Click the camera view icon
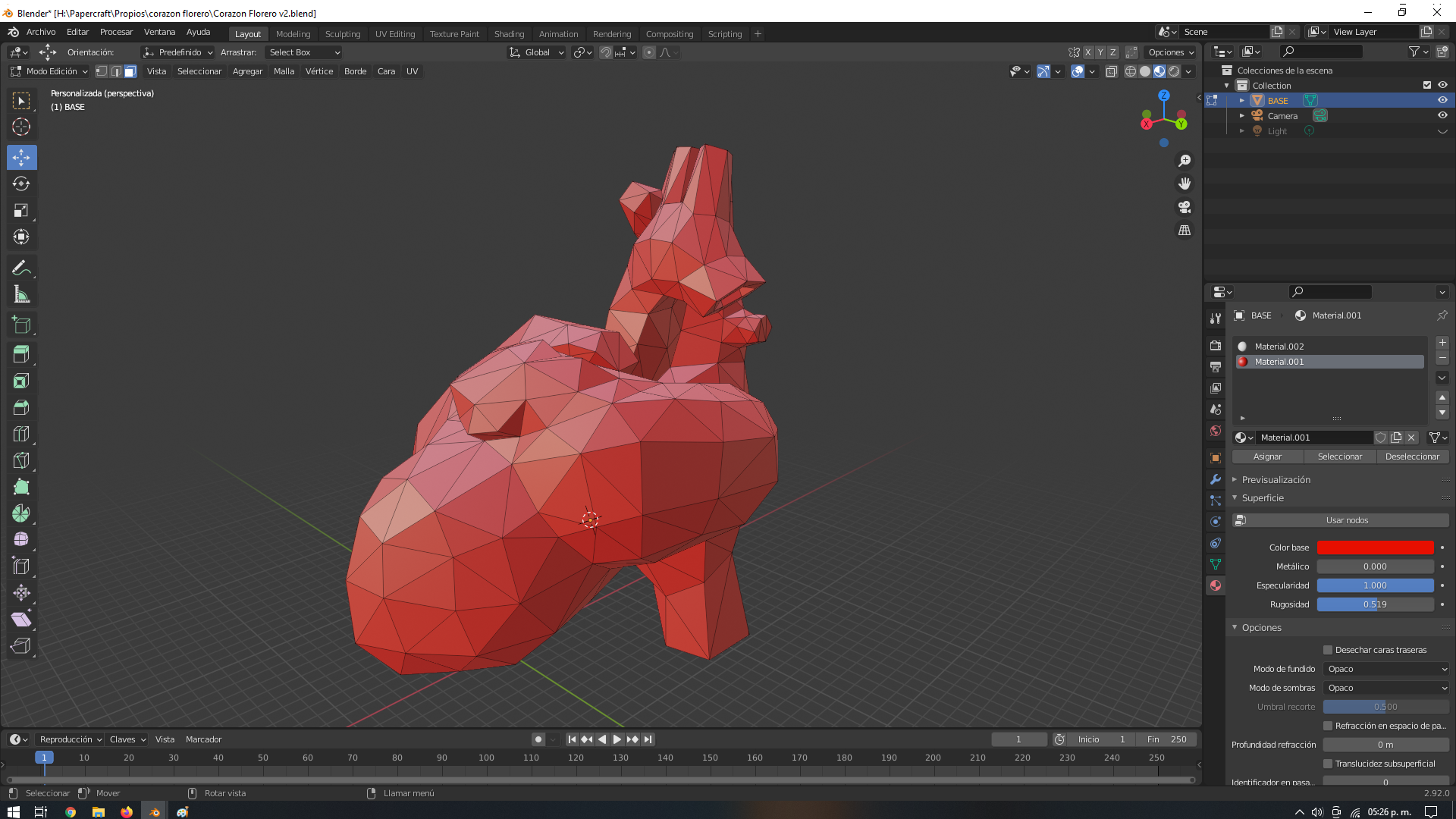Screen dimensions: 1456x819 (1185, 207)
